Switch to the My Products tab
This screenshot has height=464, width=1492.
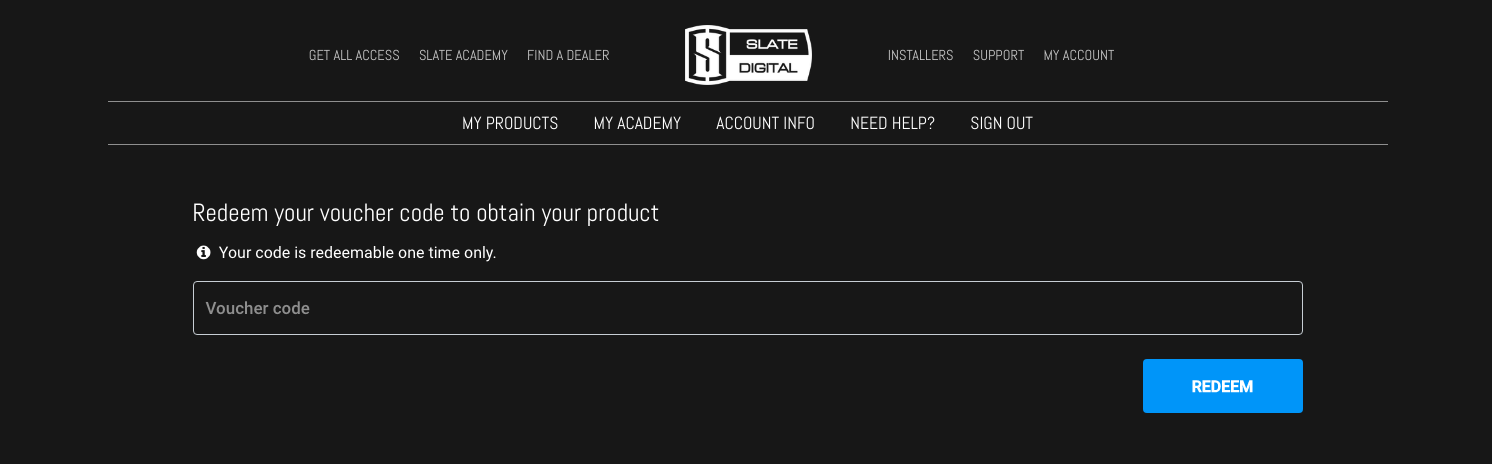click(x=510, y=124)
